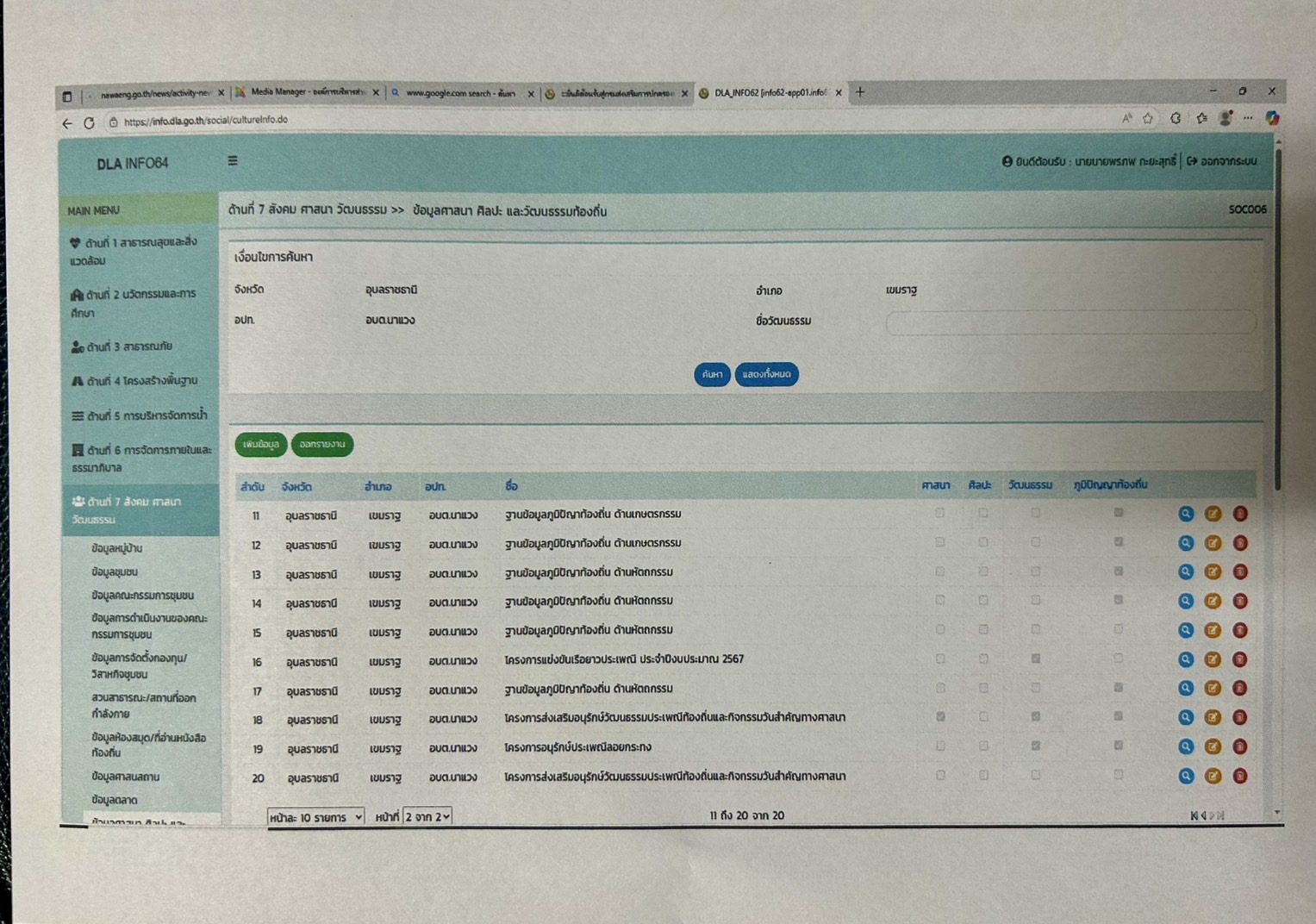Click the magnifier view icon in row 11
The height and width of the screenshot is (924, 1316).
tap(1186, 514)
